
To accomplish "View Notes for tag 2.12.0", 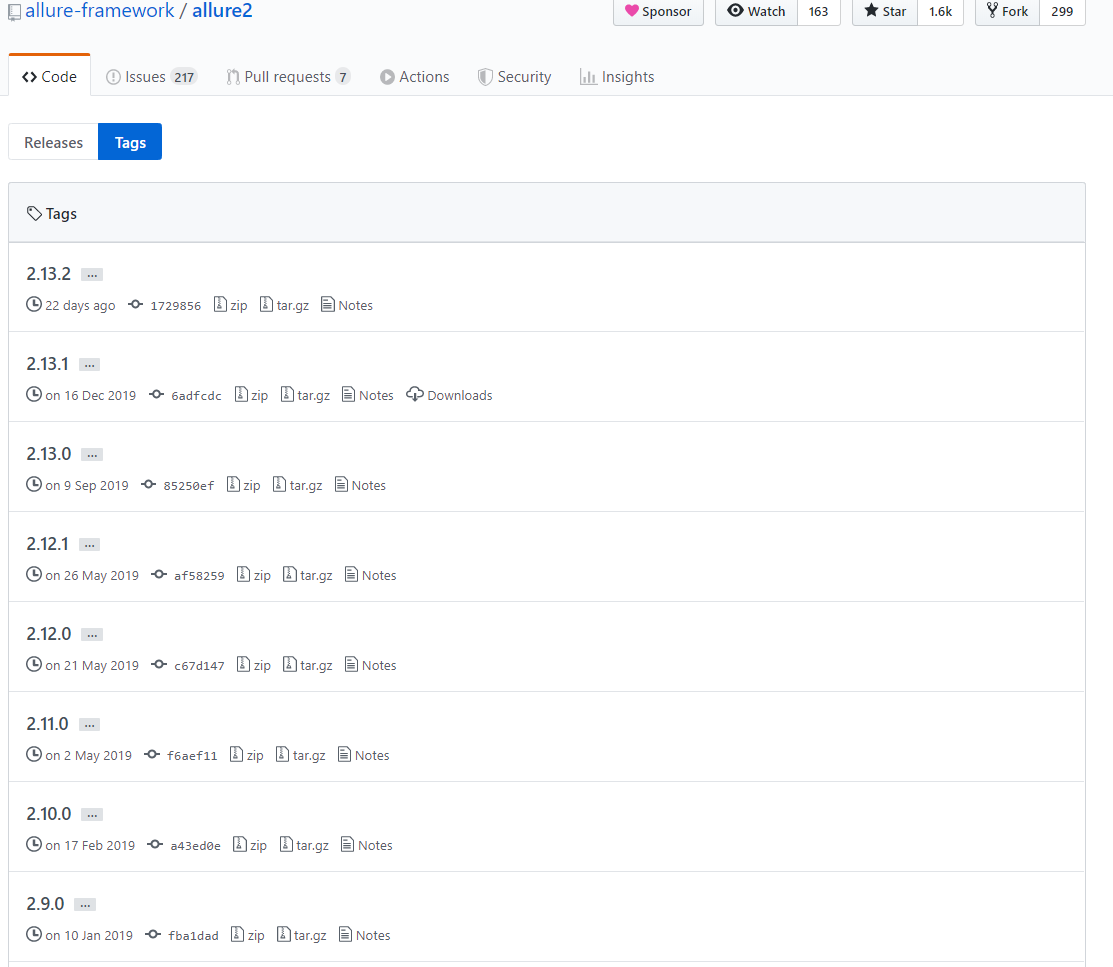I will click(371, 666).
